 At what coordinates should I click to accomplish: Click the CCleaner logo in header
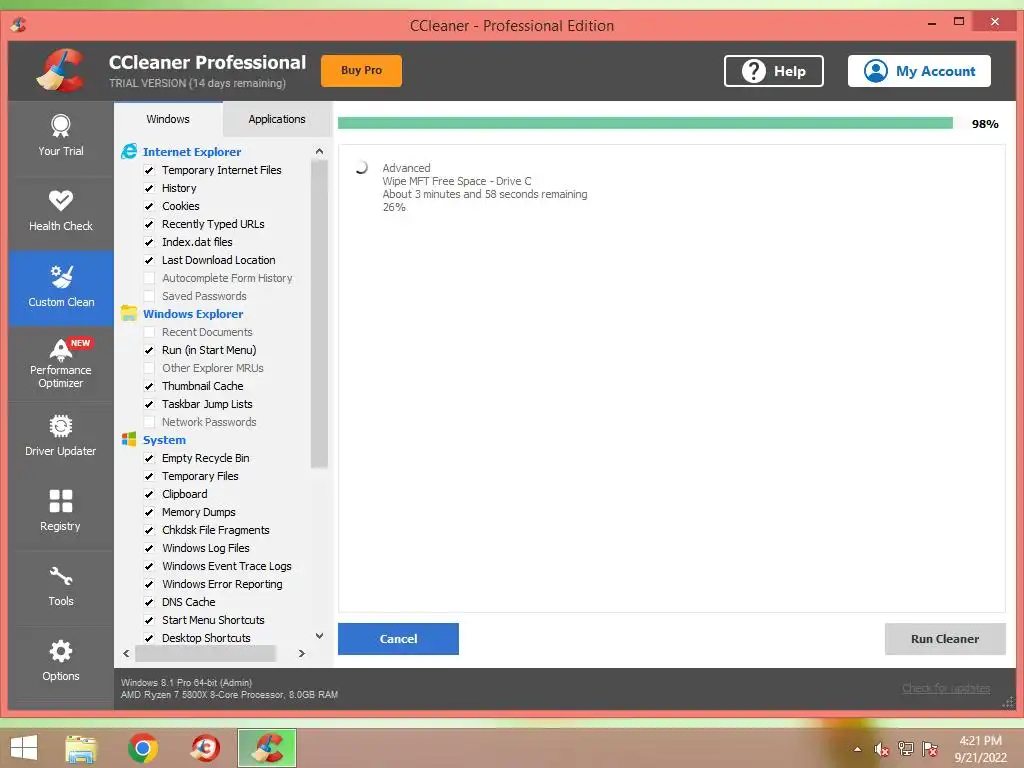pyautogui.click(x=61, y=71)
